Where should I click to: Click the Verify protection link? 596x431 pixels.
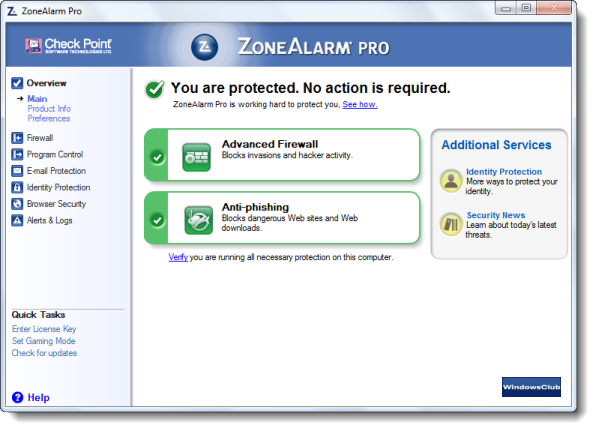pyautogui.click(x=178, y=257)
